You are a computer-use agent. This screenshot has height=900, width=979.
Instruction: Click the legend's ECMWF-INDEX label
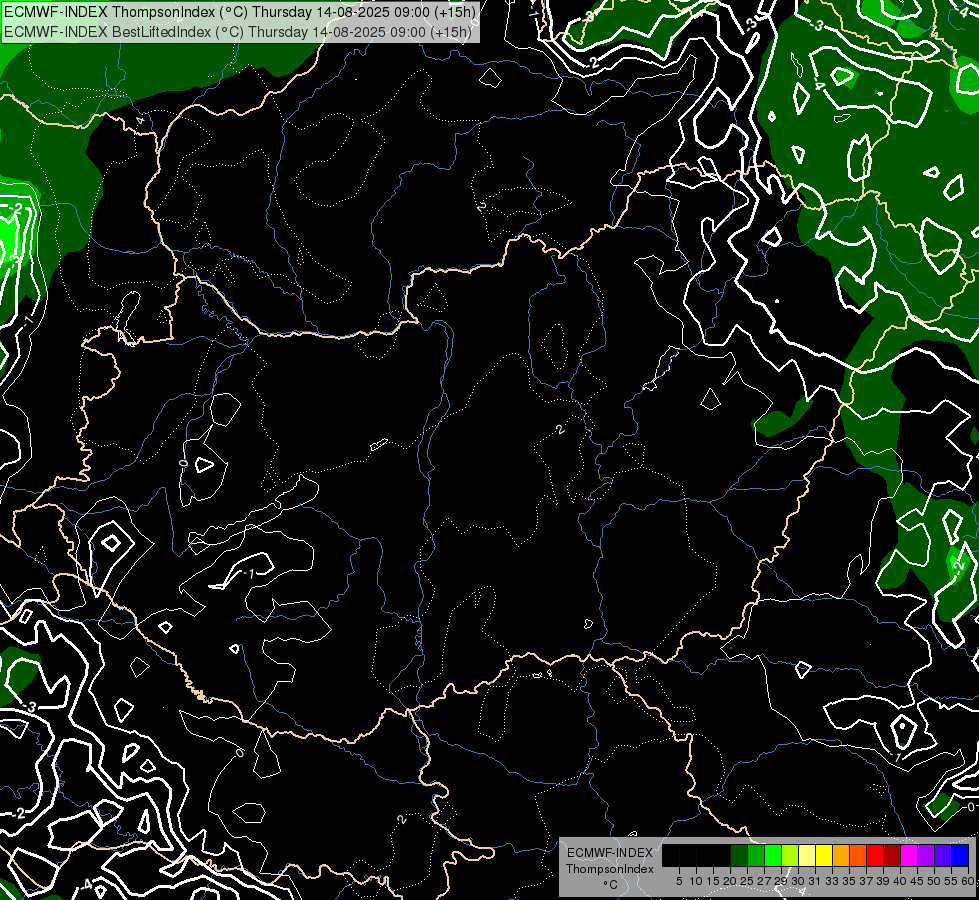coord(610,853)
